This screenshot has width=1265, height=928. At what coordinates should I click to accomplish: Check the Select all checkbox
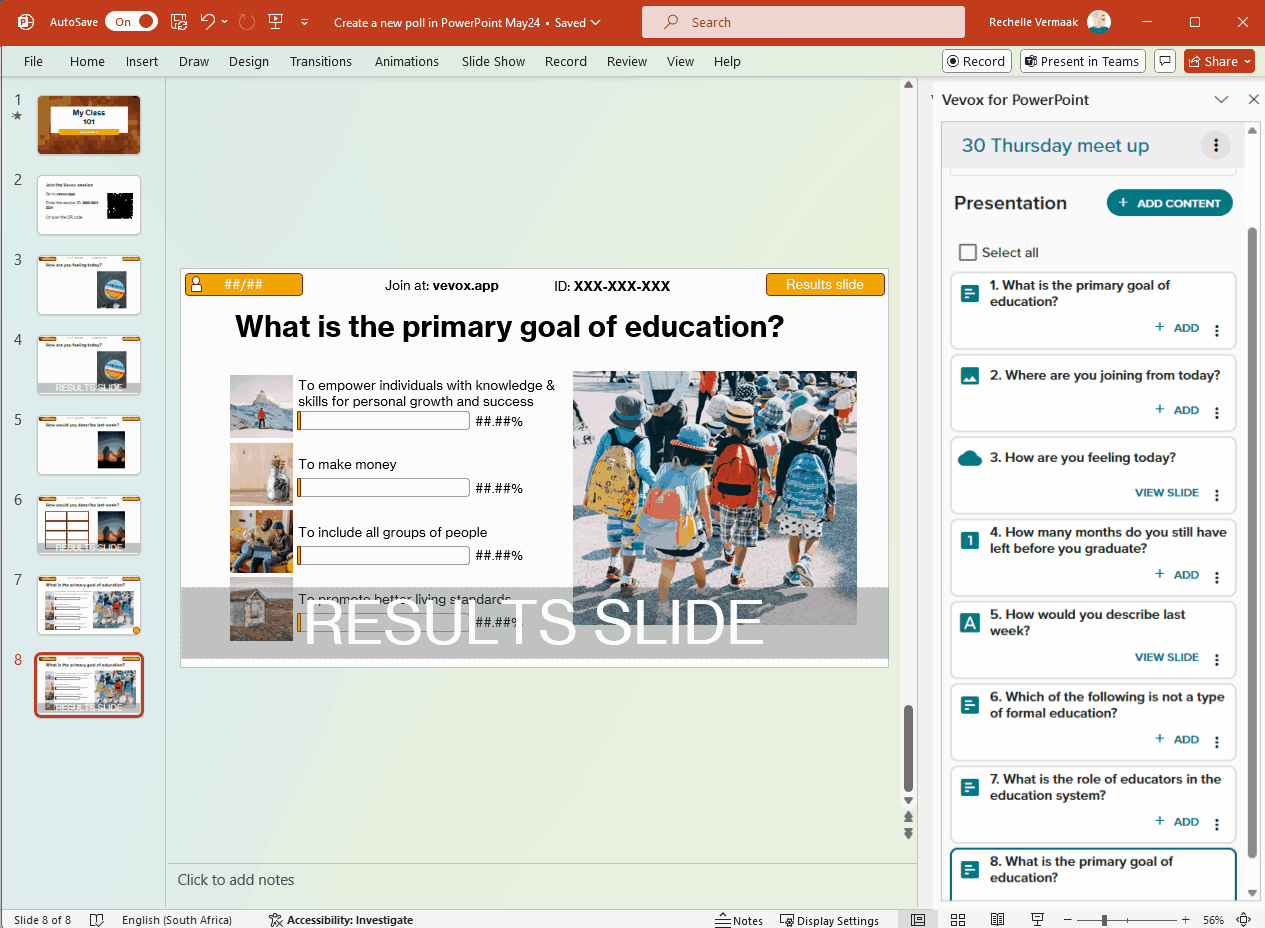967,252
